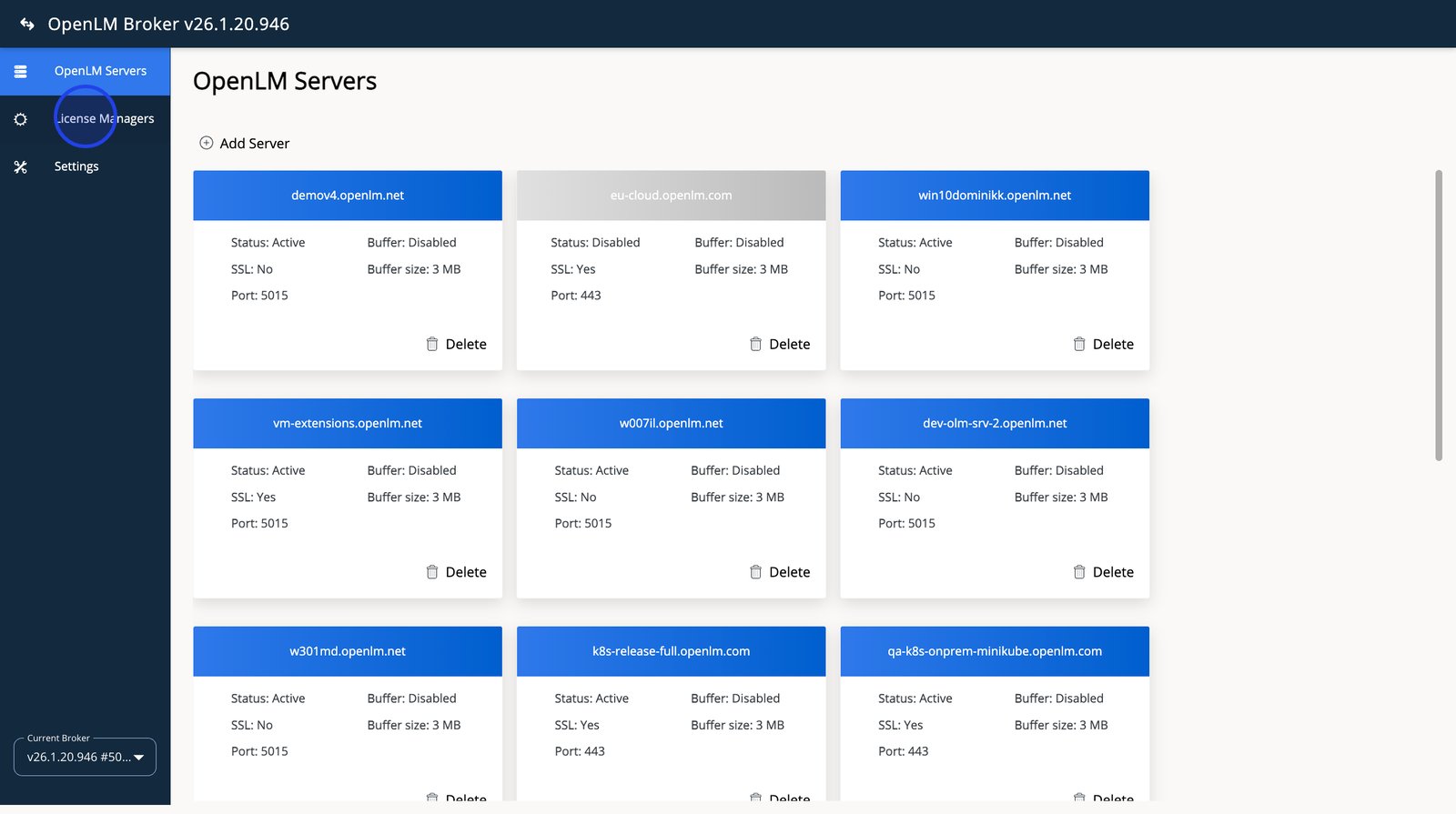The width and height of the screenshot is (1456, 814).
Task: Click trash icon on w007il.openlm.net card
Action: point(755,572)
